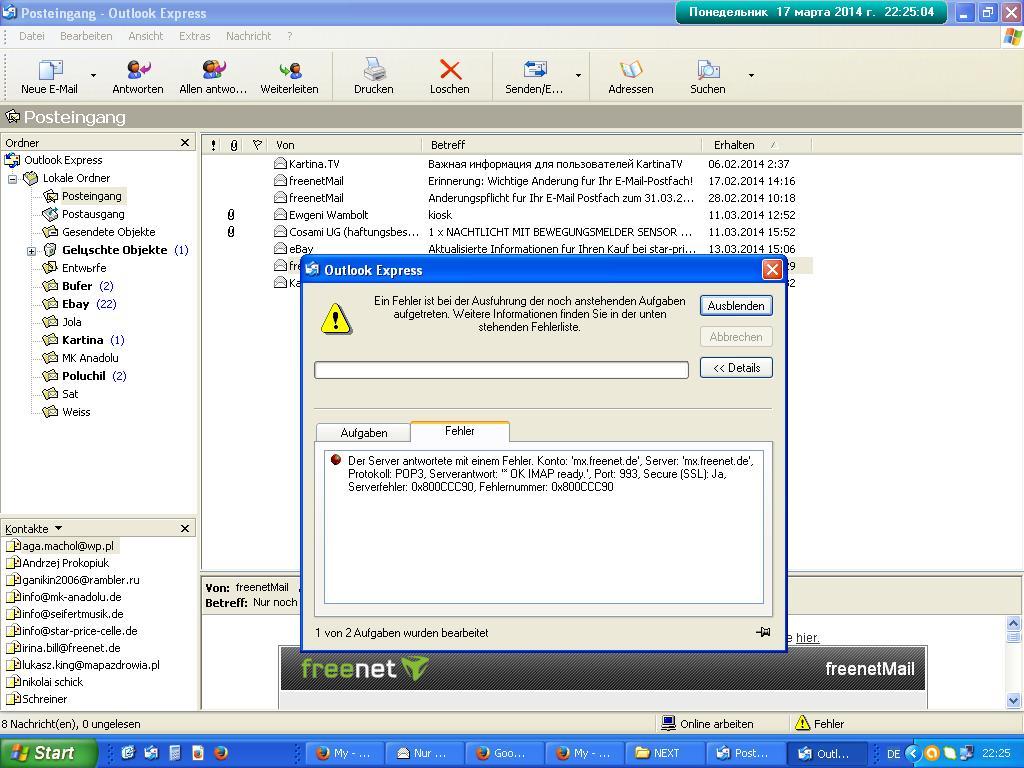Open the Kartina.TV message
1024x768 pixels.
click(x=506, y=164)
